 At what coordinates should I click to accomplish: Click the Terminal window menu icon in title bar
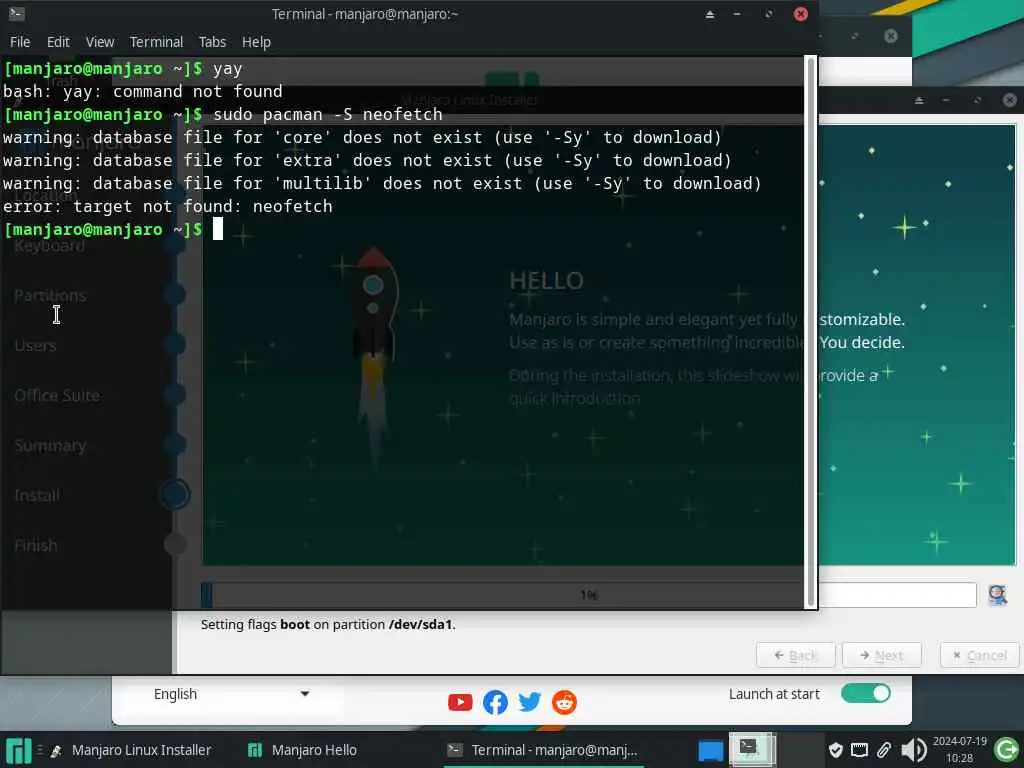[x=17, y=13]
